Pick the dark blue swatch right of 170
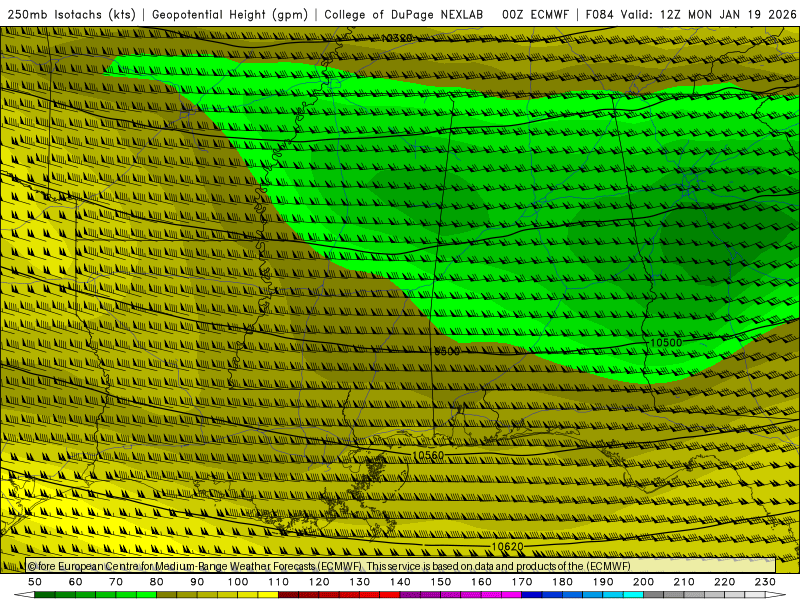800x600 pixels. (532, 595)
